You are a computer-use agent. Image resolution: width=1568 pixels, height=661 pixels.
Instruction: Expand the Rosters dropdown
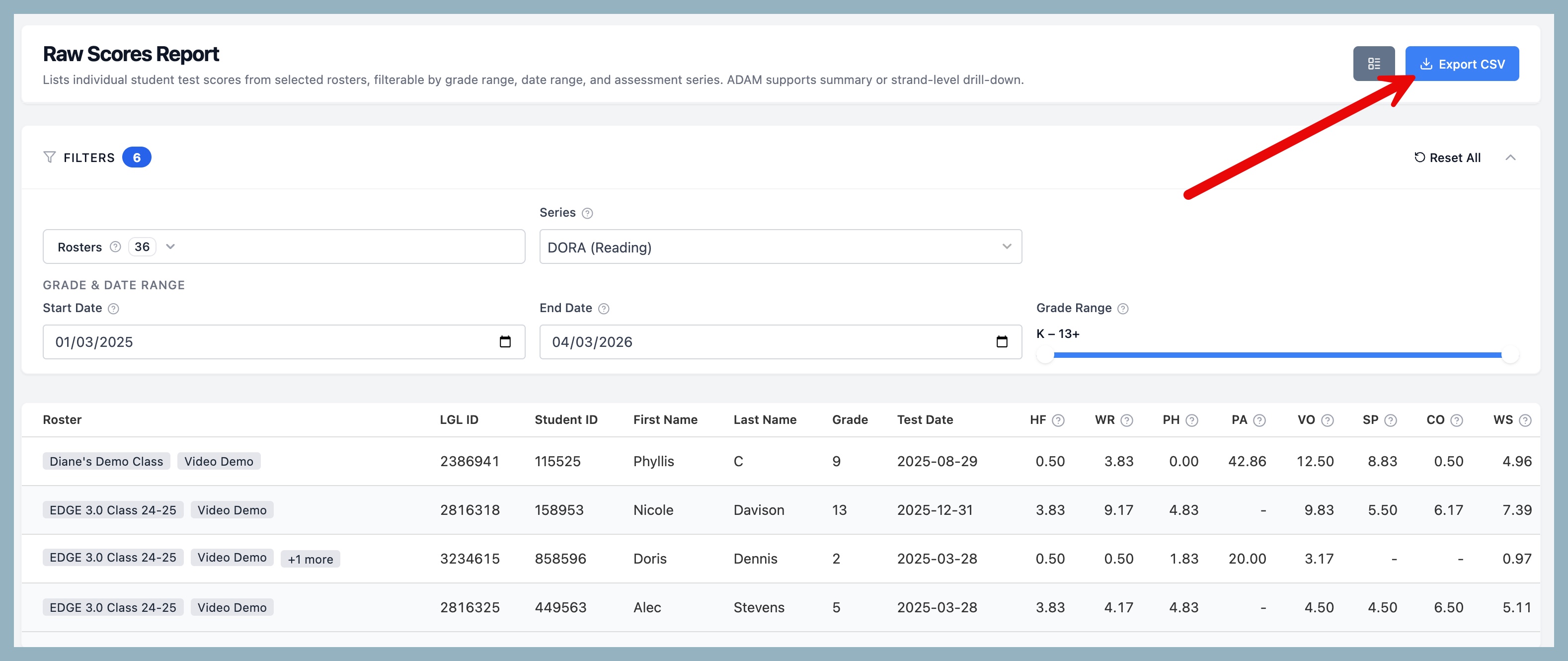[170, 247]
